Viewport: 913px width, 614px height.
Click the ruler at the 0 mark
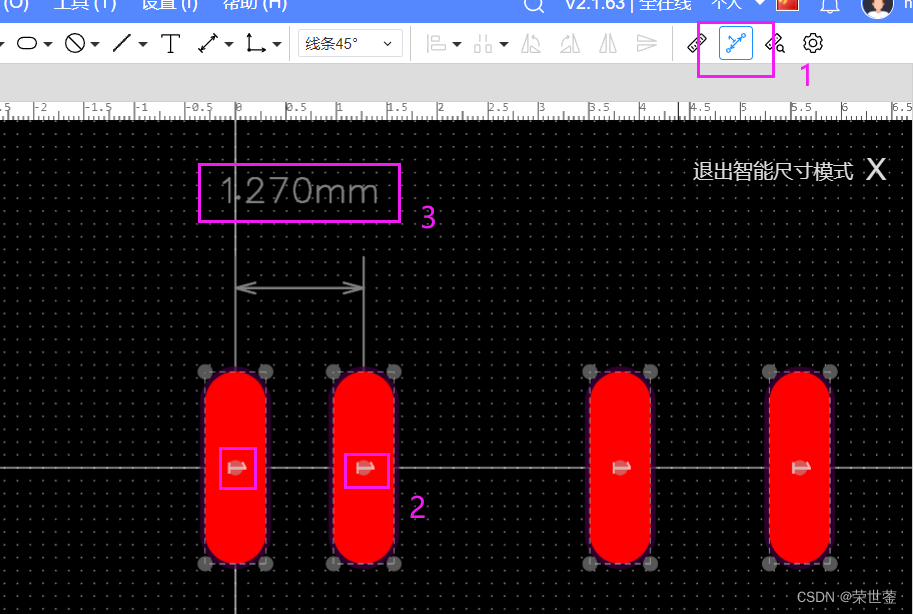tap(238, 110)
